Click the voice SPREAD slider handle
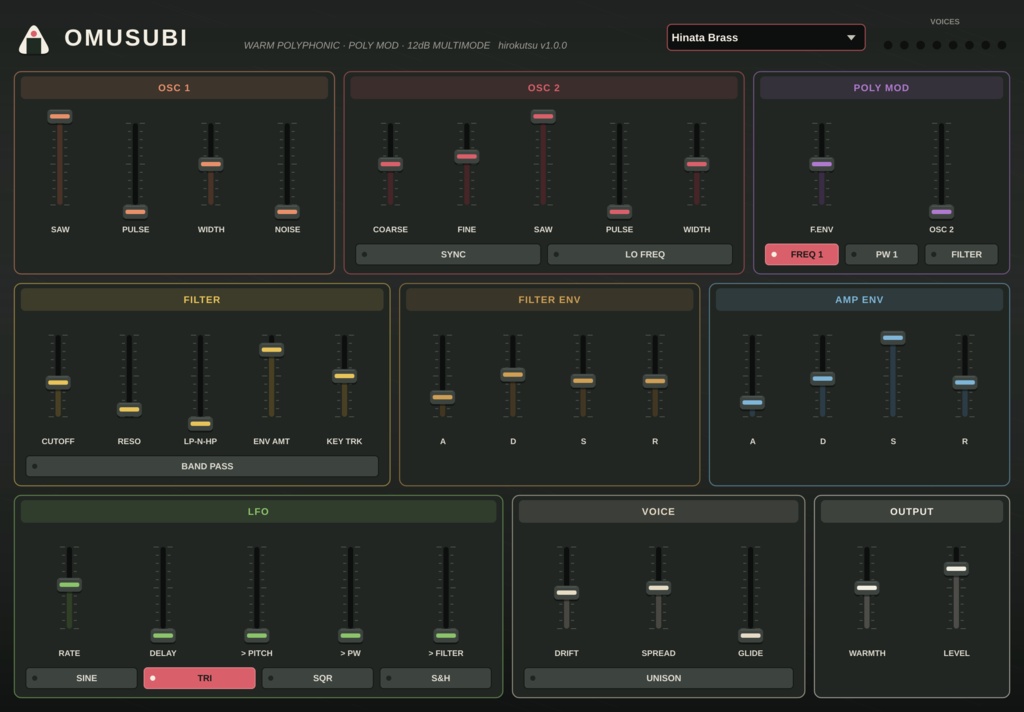Screen dimensions: 1024x712 tap(658, 588)
